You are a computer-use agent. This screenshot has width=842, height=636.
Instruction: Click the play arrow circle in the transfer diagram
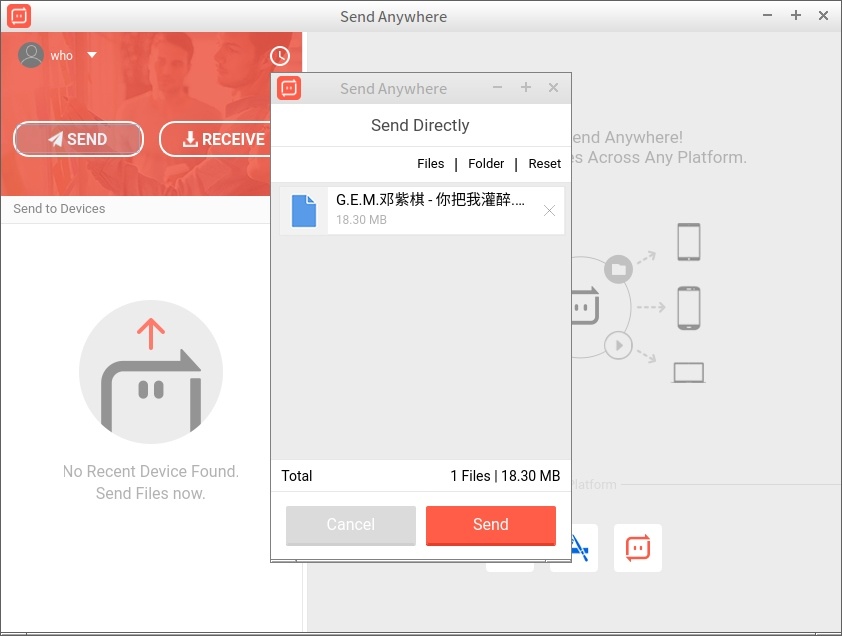point(619,345)
